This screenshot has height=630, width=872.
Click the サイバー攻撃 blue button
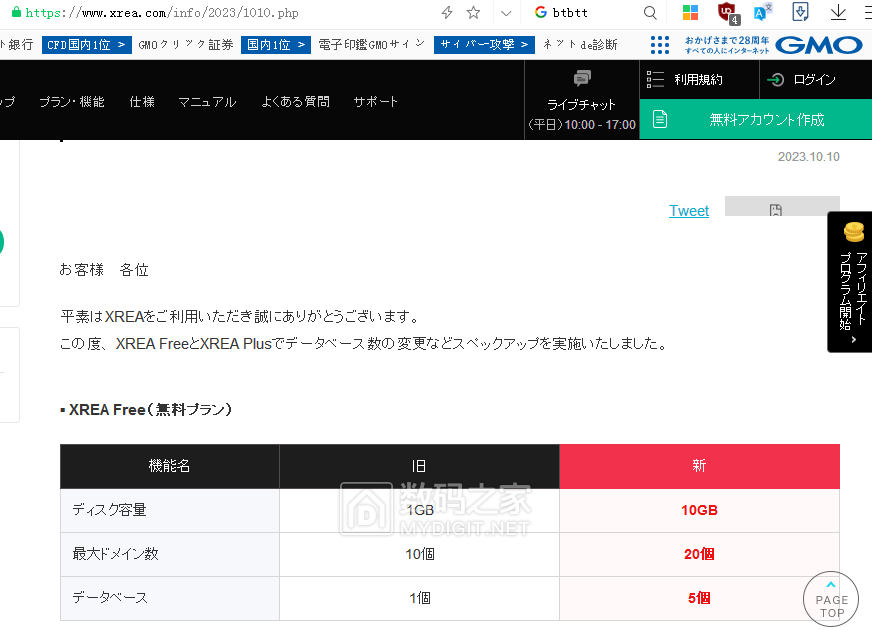[484, 44]
